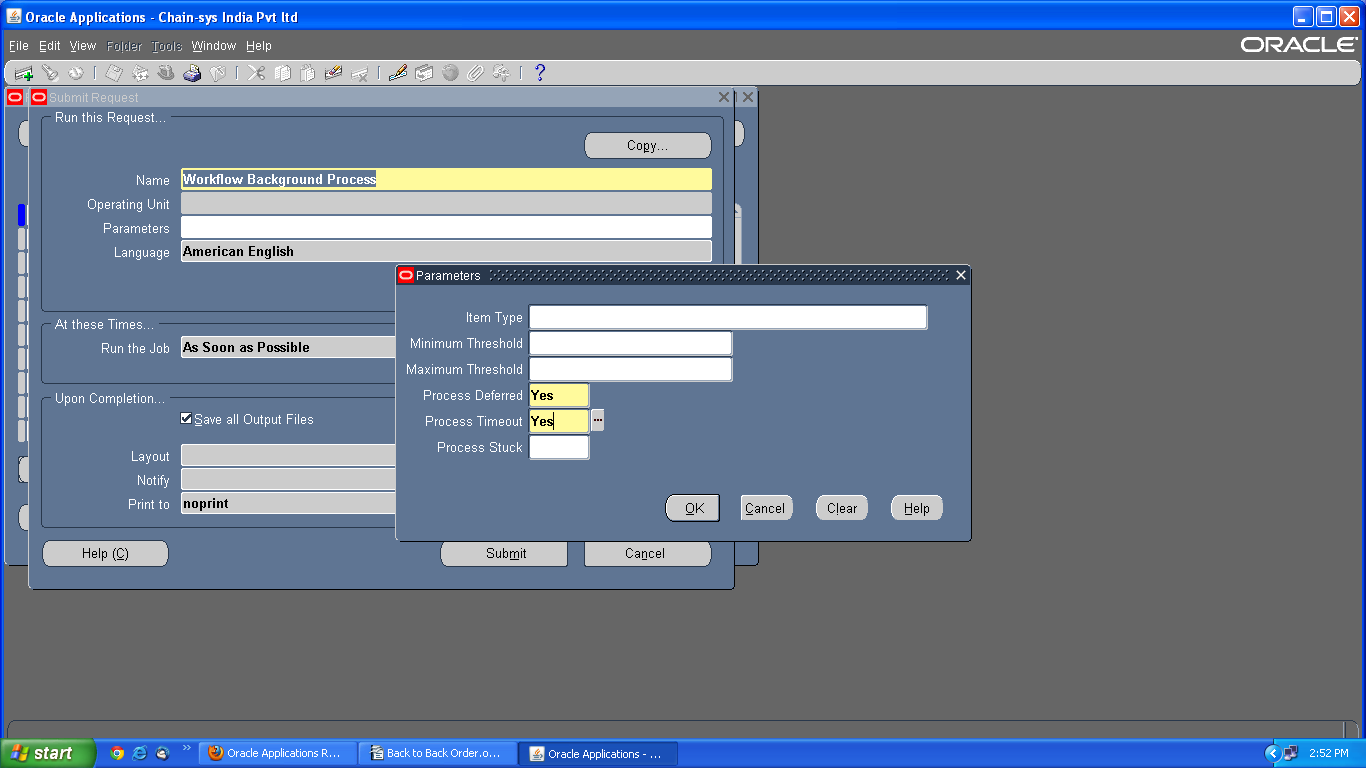Open the Windows Start menu
This screenshot has height=768, width=1366.
click(48, 753)
